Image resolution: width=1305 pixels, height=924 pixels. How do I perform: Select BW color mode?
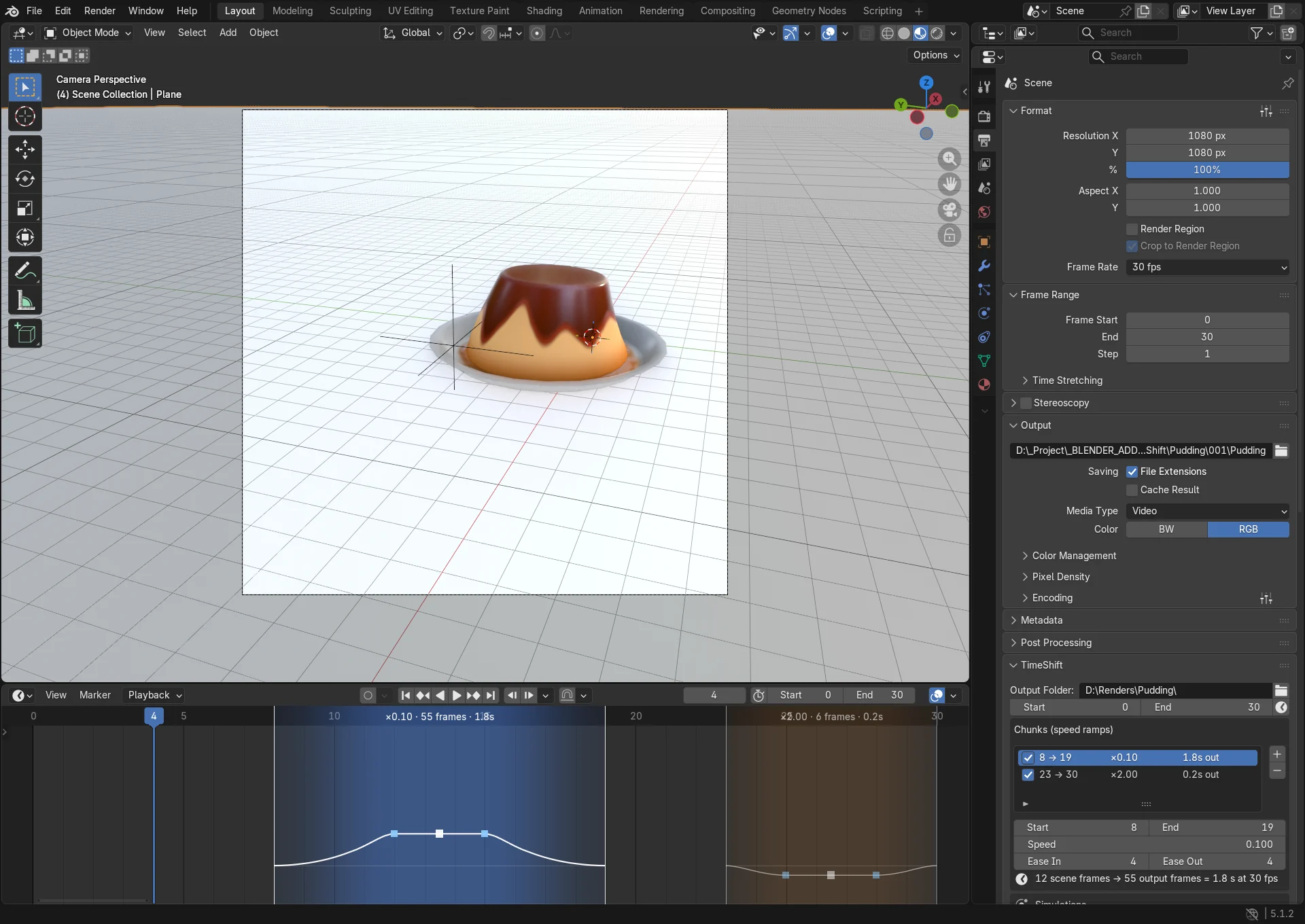point(1166,529)
